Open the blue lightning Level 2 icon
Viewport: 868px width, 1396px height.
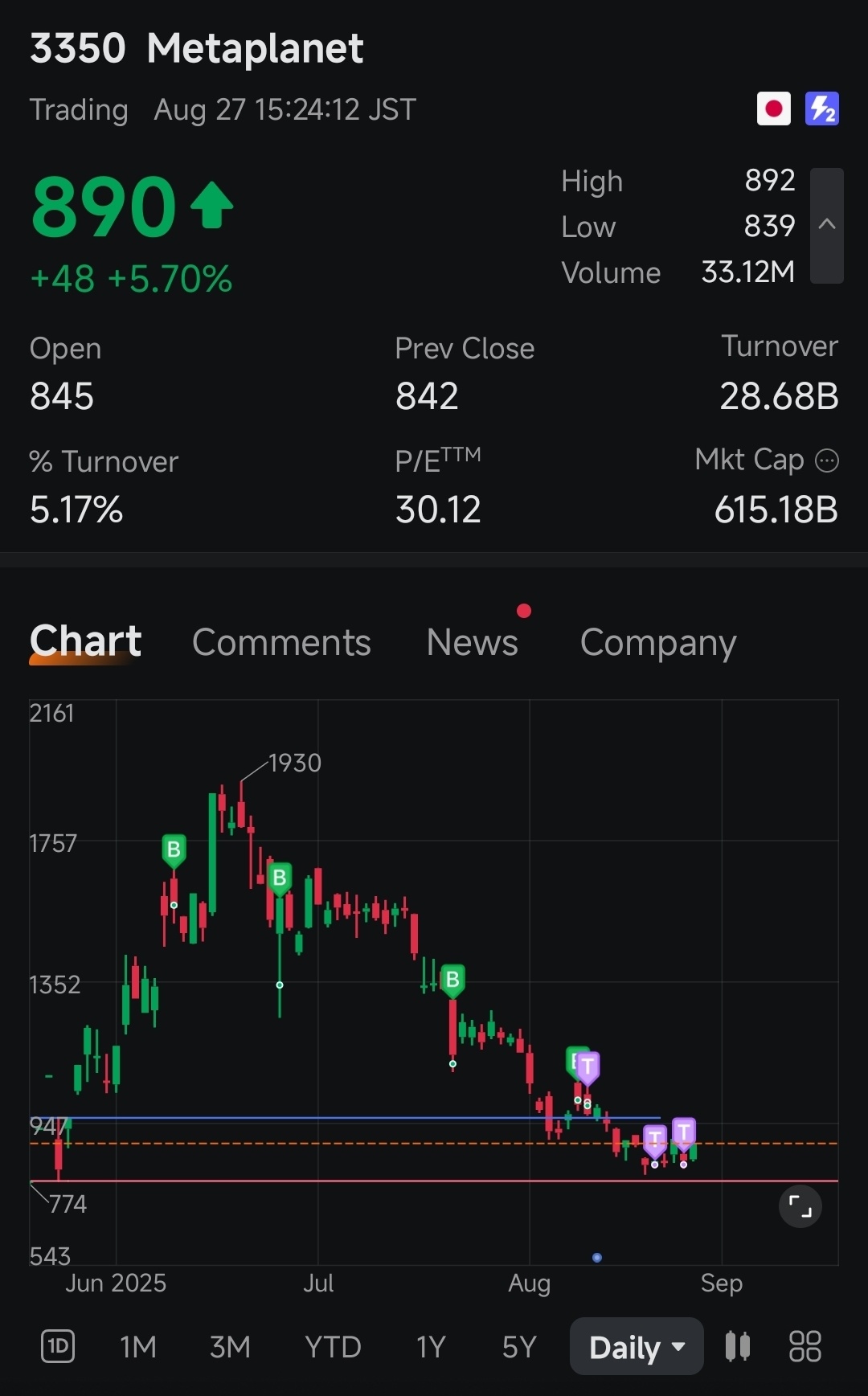822,108
